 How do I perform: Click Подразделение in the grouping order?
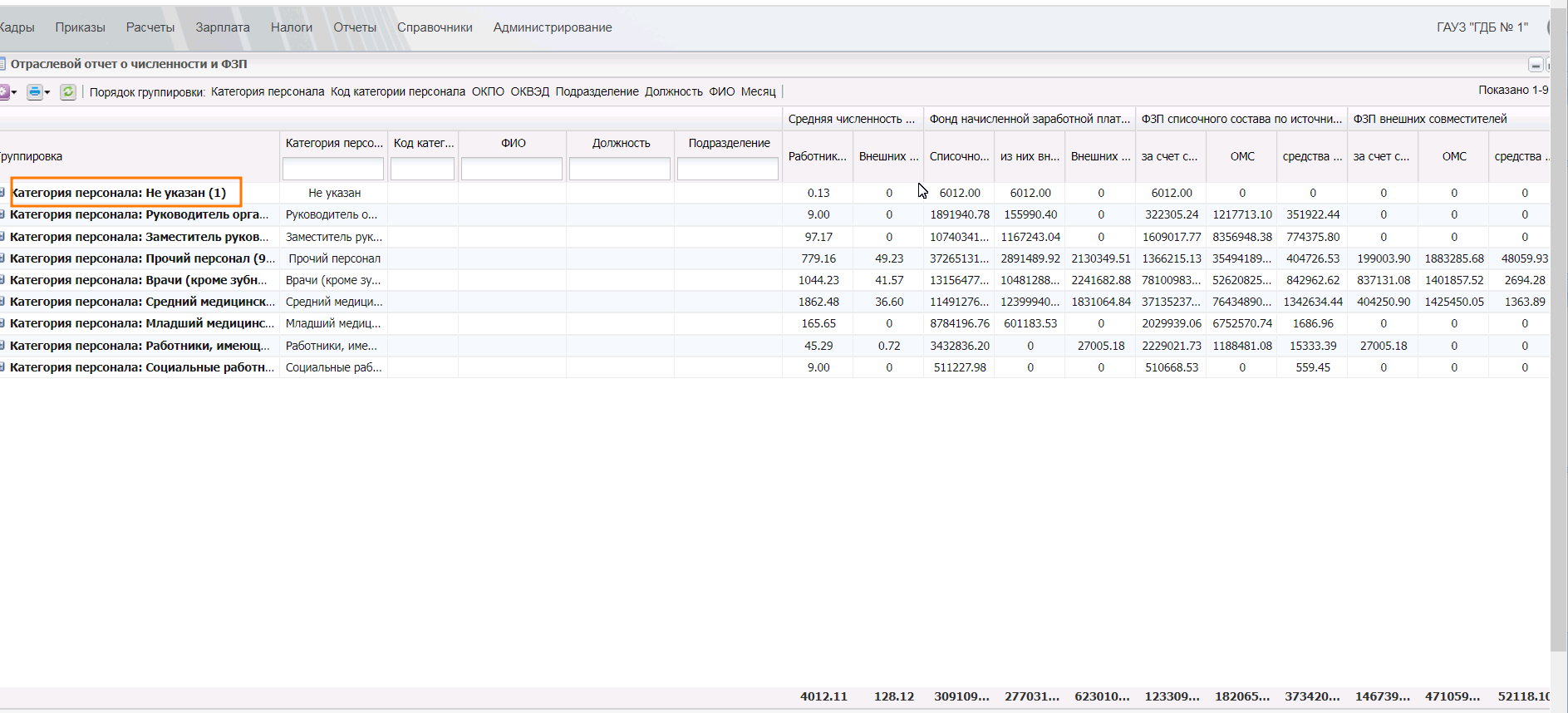pyautogui.click(x=597, y=91)
